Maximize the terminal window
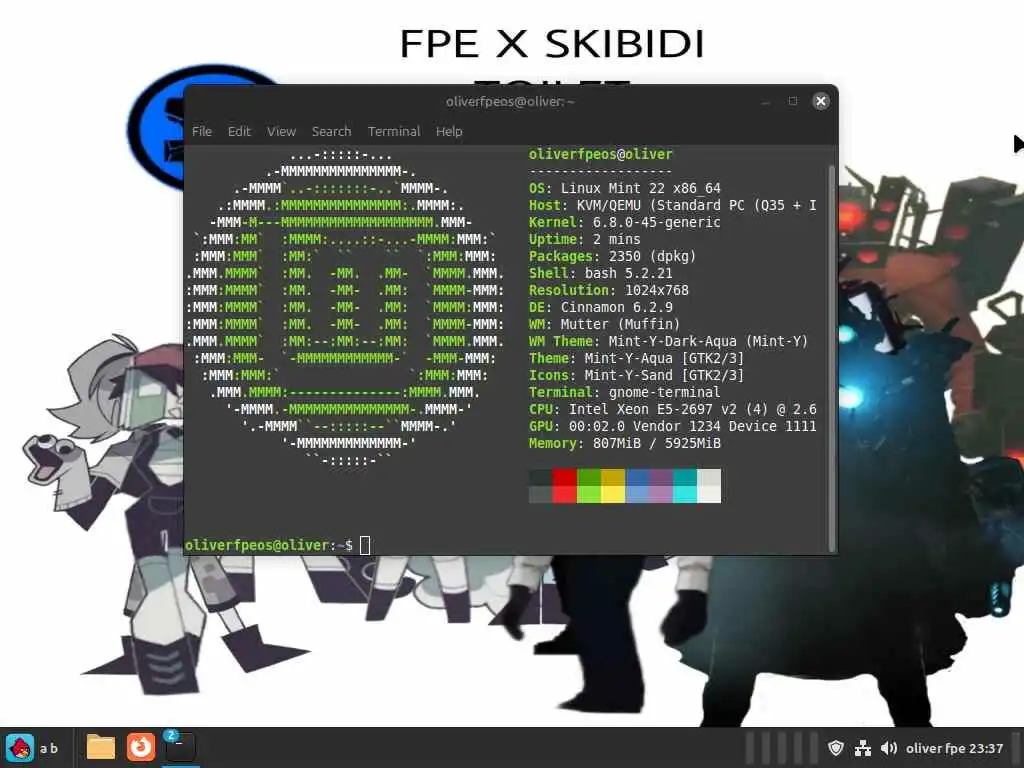Image resolution: width=1024 pixels, height=768 pixels. (793, 101)
